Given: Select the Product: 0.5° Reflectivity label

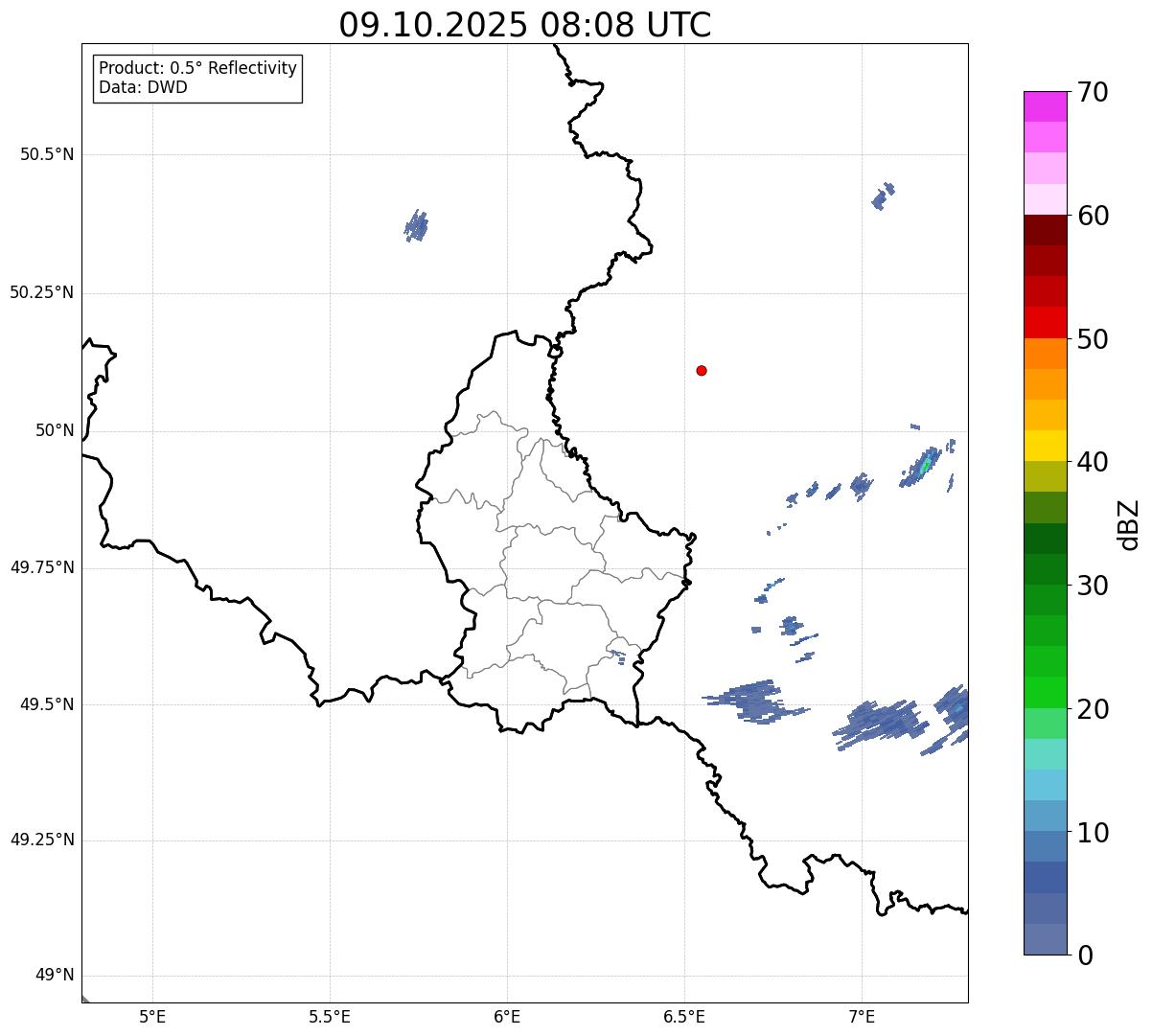Looking at the screenshot, I should click(198, 69).
